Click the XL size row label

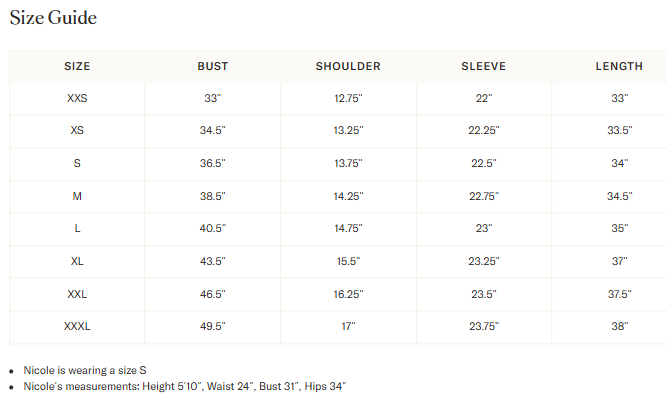coord(77,261)
